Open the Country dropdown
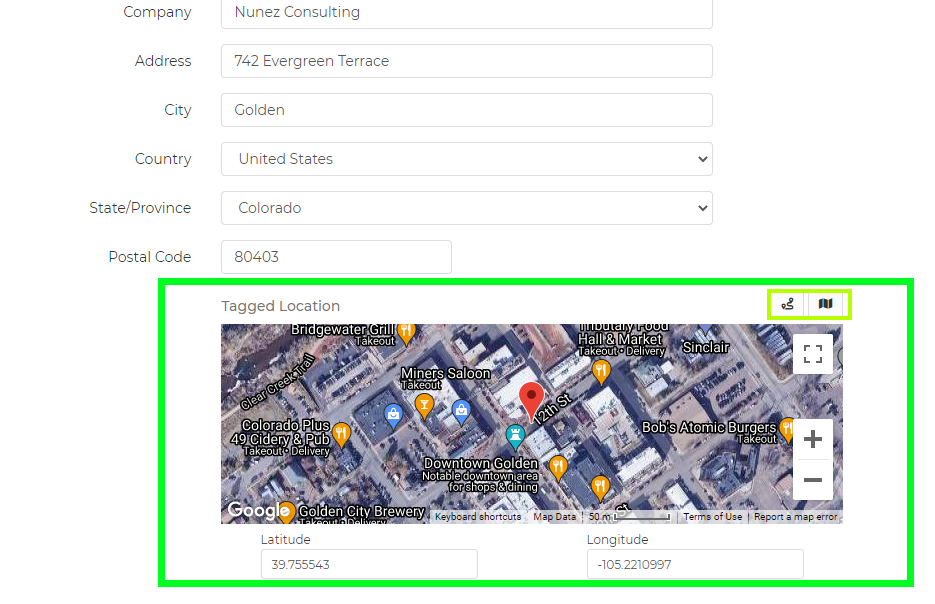The image size is (935, 604). click(467, 159)
